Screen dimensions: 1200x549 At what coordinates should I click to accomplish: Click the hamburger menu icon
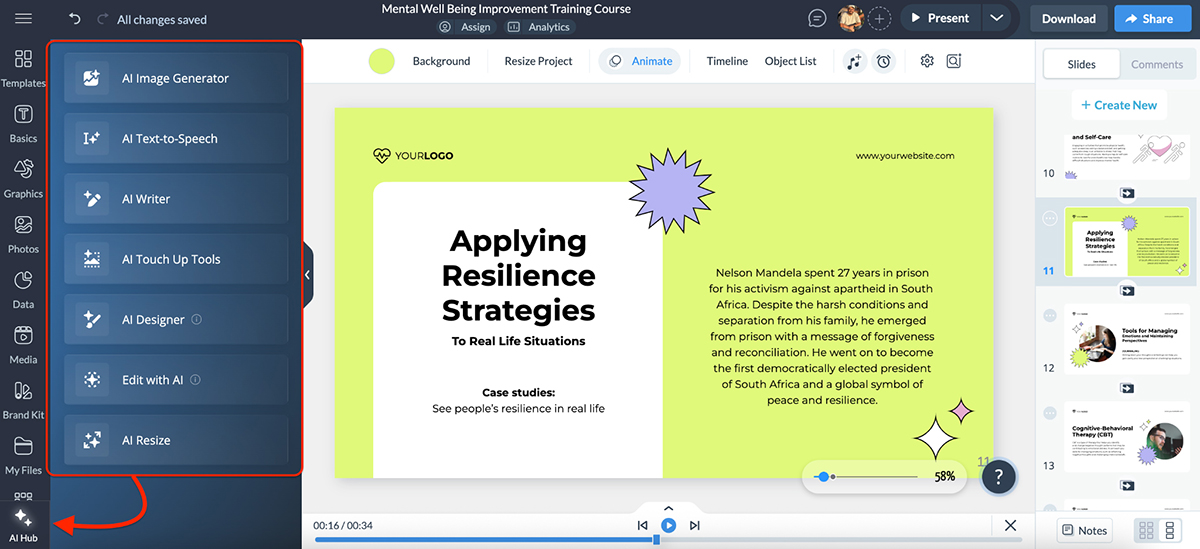click(23, 19)
